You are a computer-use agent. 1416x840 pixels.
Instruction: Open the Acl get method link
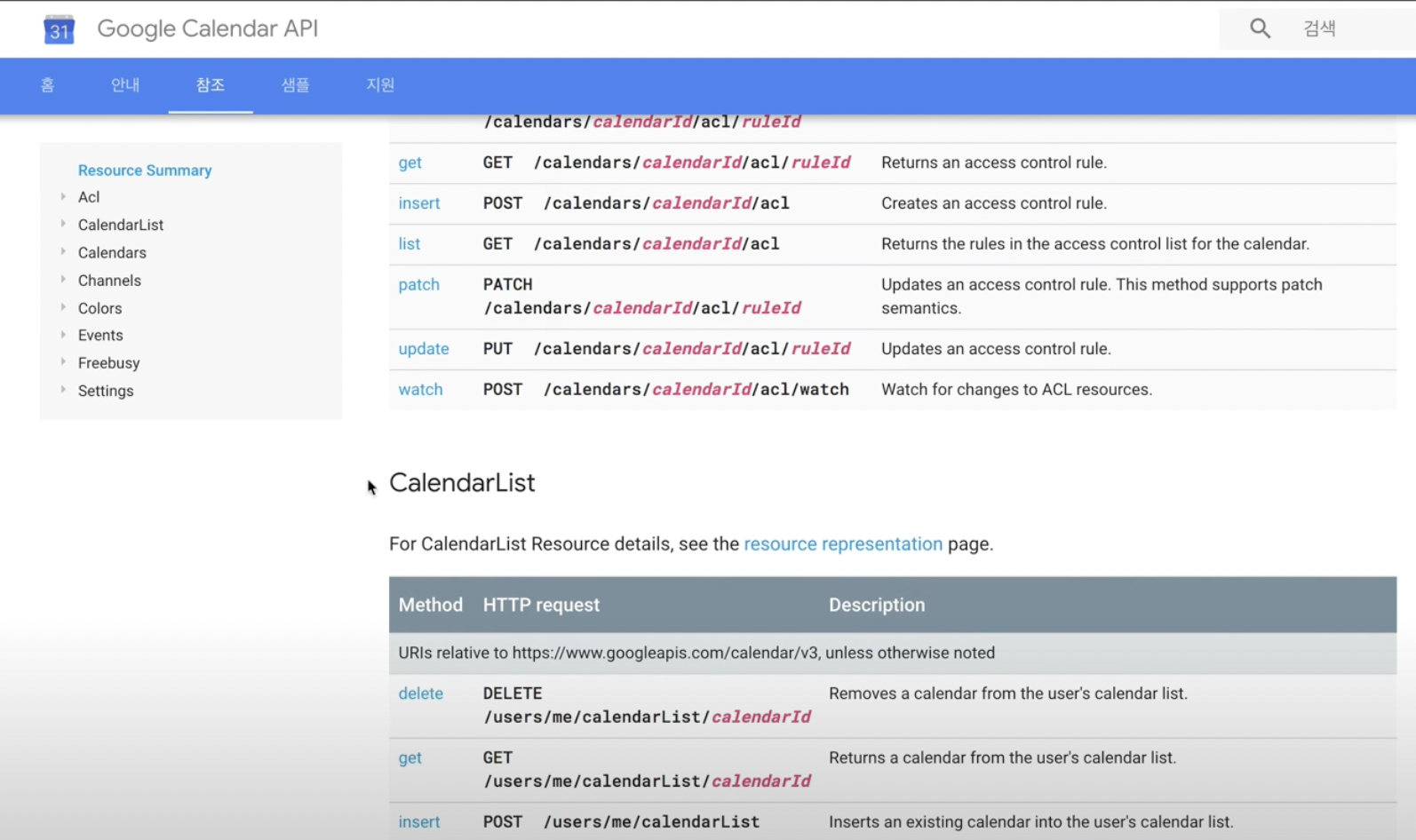click(410, 162)
